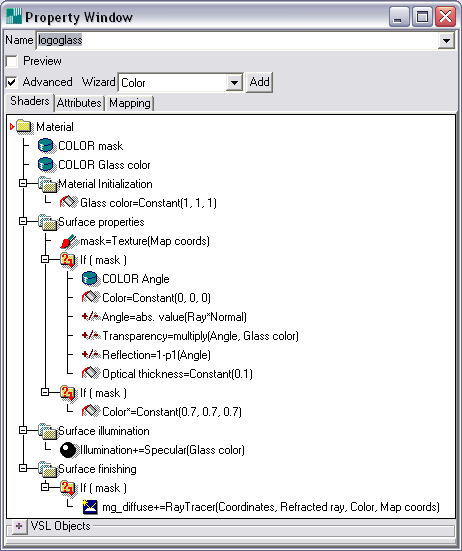Click the Add button

[x=259, y=82]
